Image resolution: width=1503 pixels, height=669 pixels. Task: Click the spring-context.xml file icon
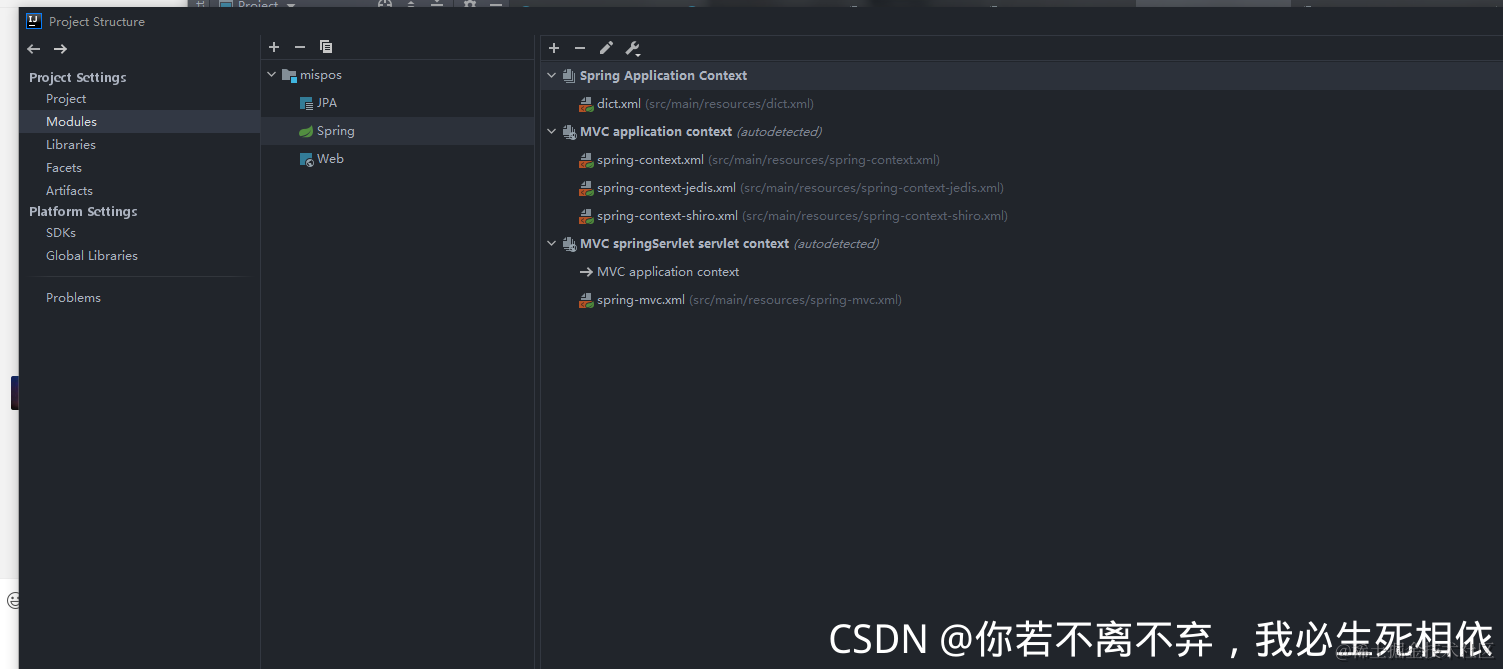pyautogui.click(x=586, y=160)
